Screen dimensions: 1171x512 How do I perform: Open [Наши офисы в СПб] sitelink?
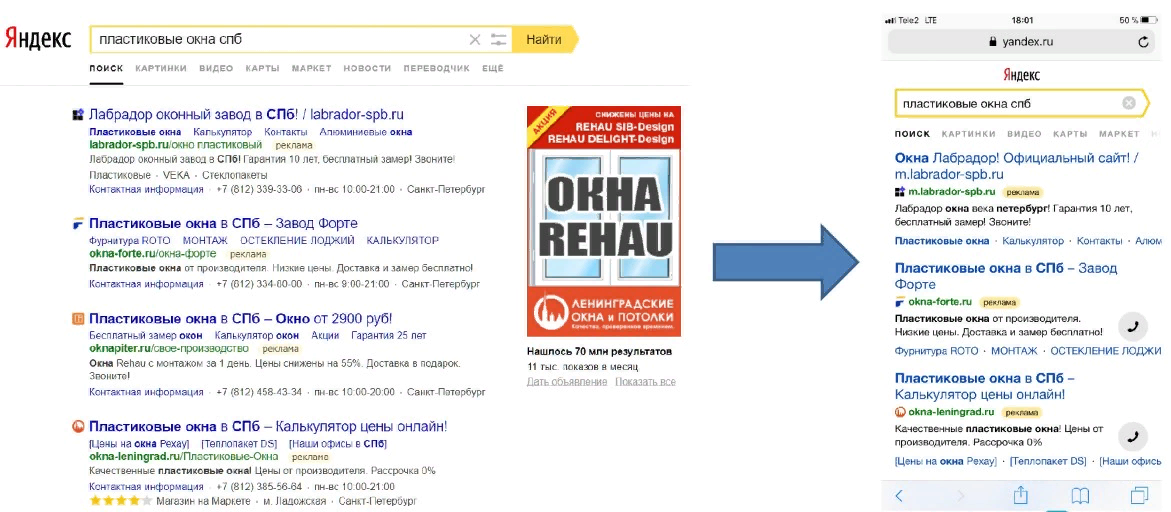pos(337,444)
